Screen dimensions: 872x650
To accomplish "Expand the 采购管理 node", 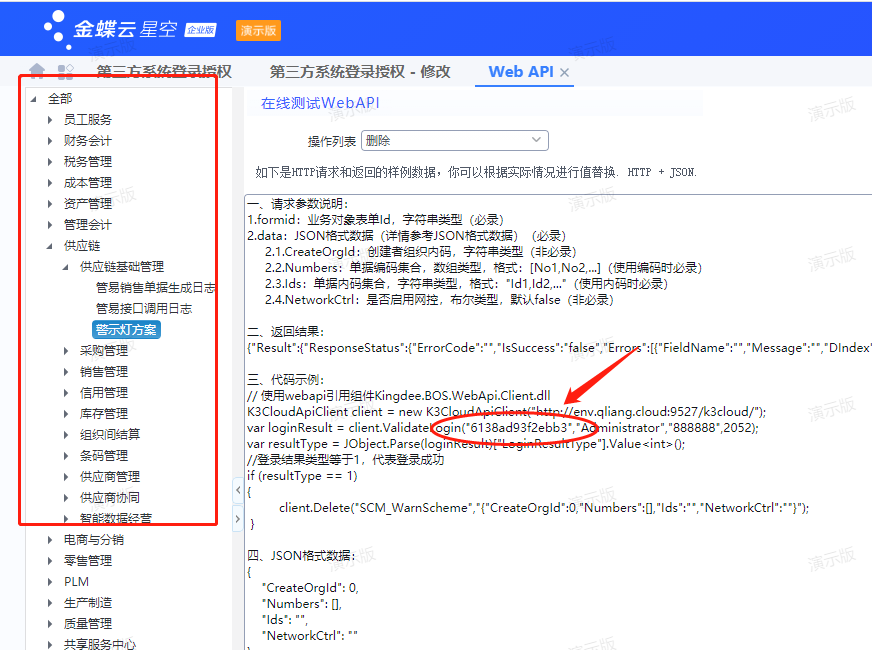I will (x=66, y=351).
